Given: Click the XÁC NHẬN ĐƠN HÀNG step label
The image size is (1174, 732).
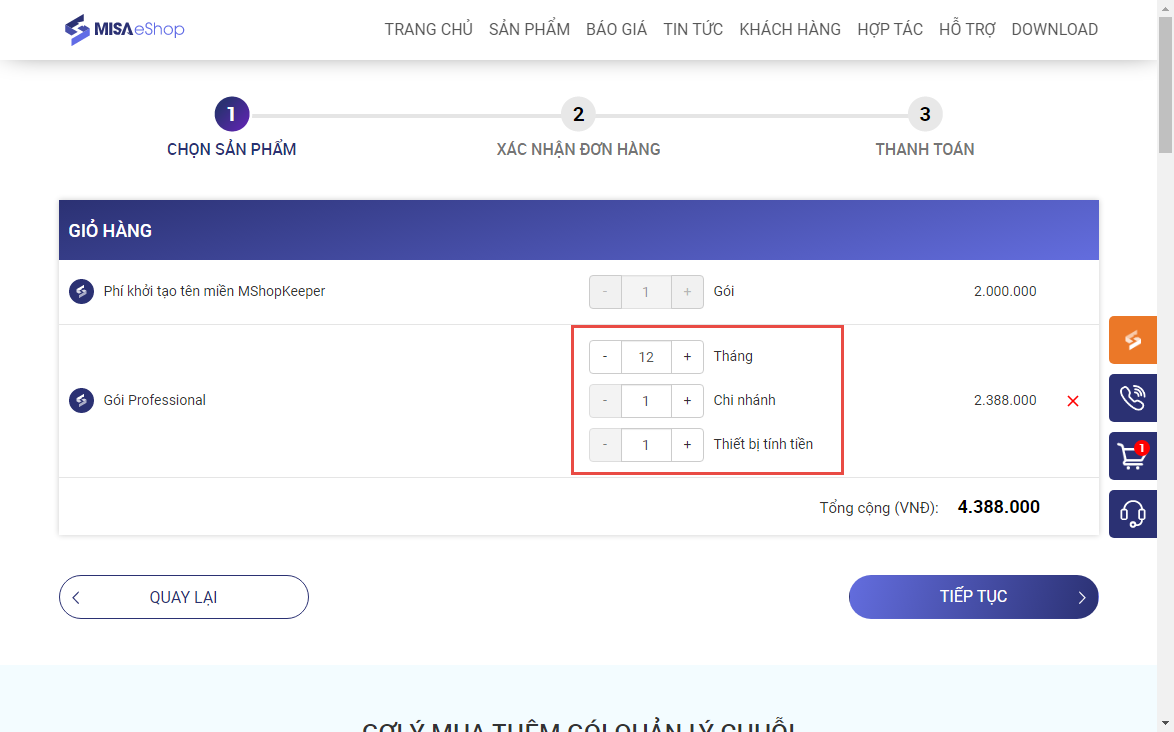Looking at the screenshot, I should click(x=578, y=149).
